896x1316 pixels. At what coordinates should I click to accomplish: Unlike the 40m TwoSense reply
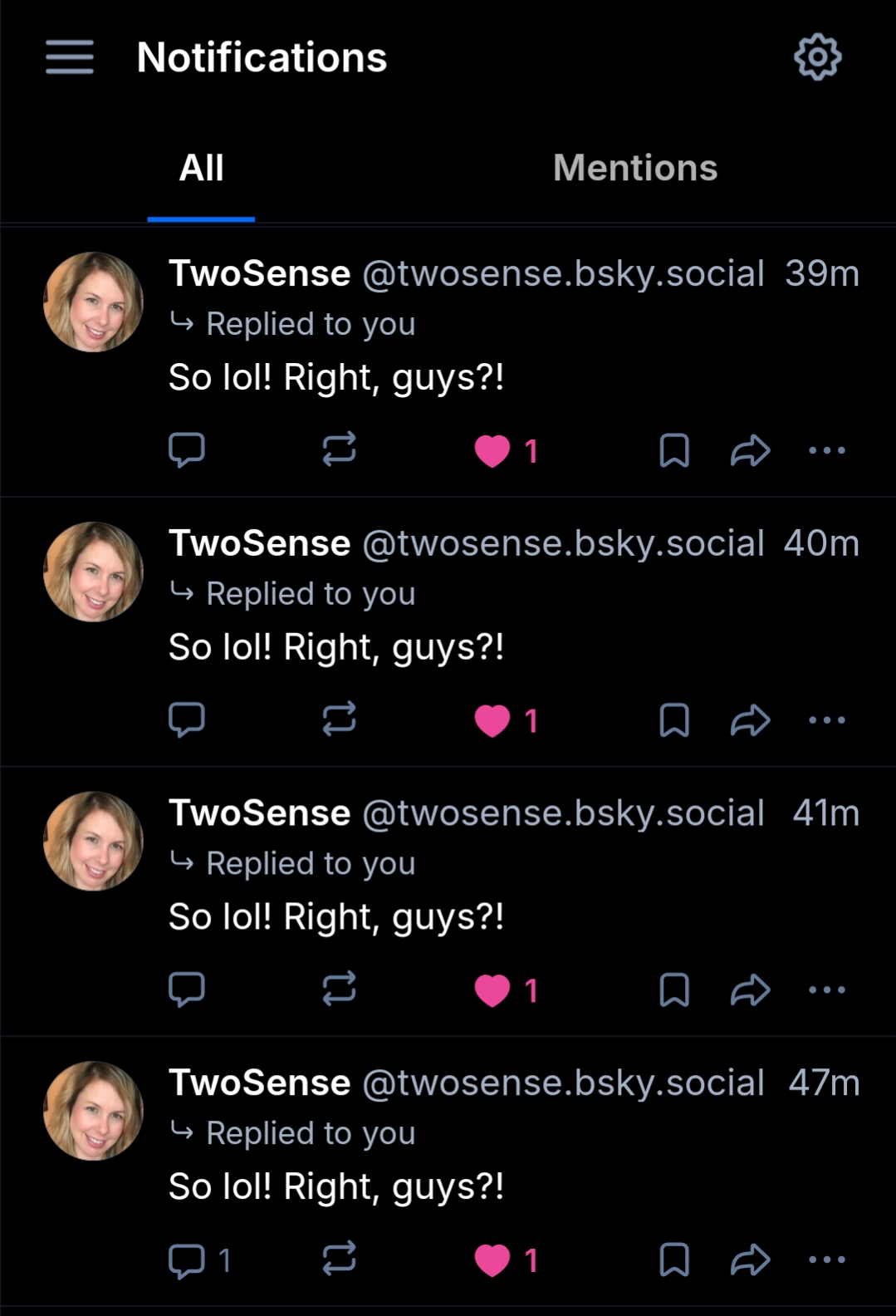[492, 720]
